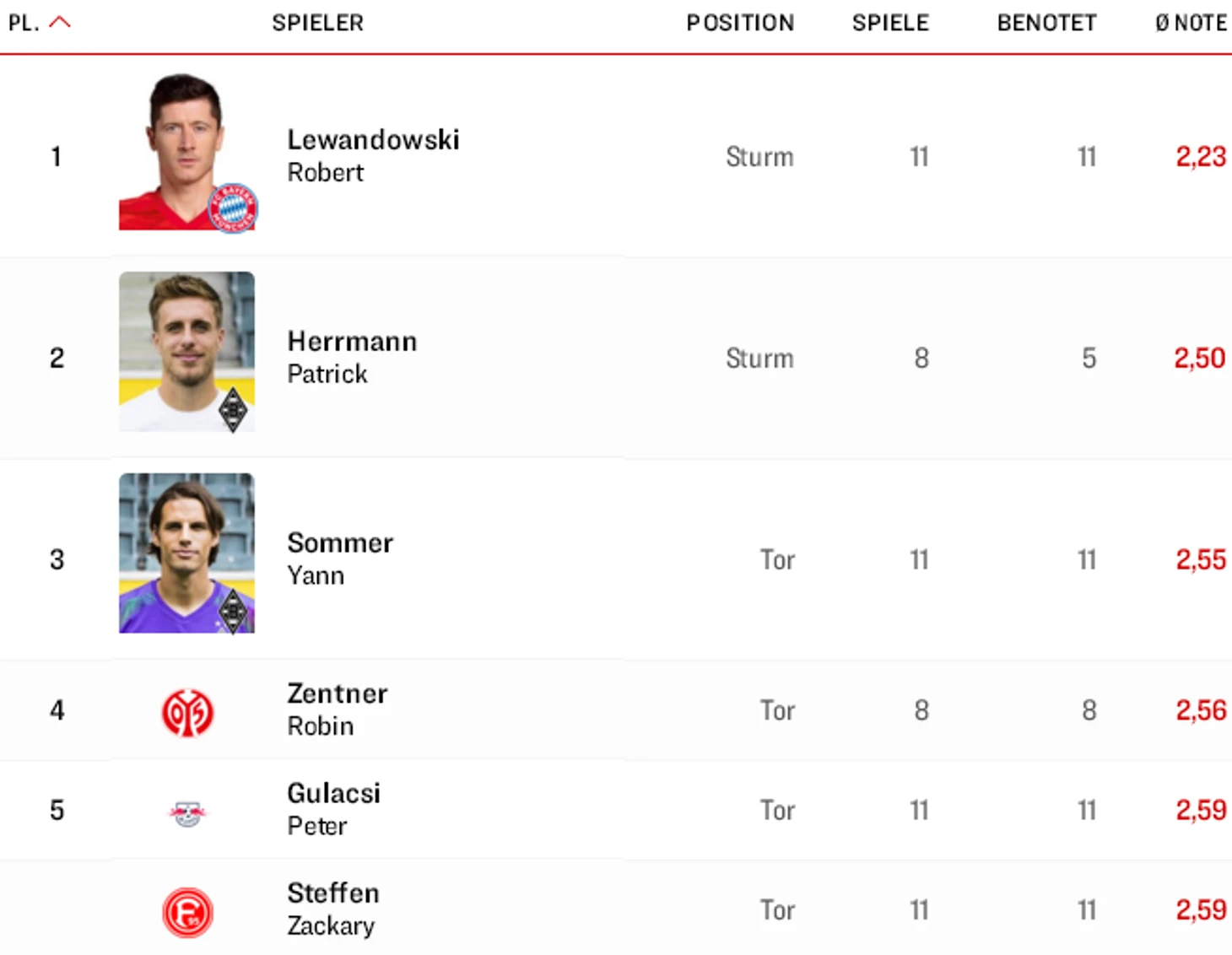Sort table by POSITION column

(x=740, y=23)
